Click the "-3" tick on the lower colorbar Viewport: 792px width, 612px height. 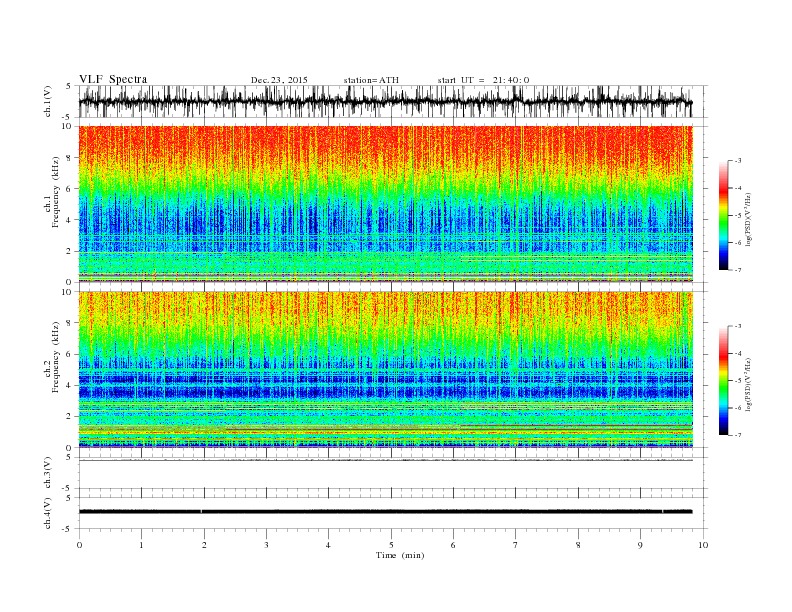tap(738, 326)
